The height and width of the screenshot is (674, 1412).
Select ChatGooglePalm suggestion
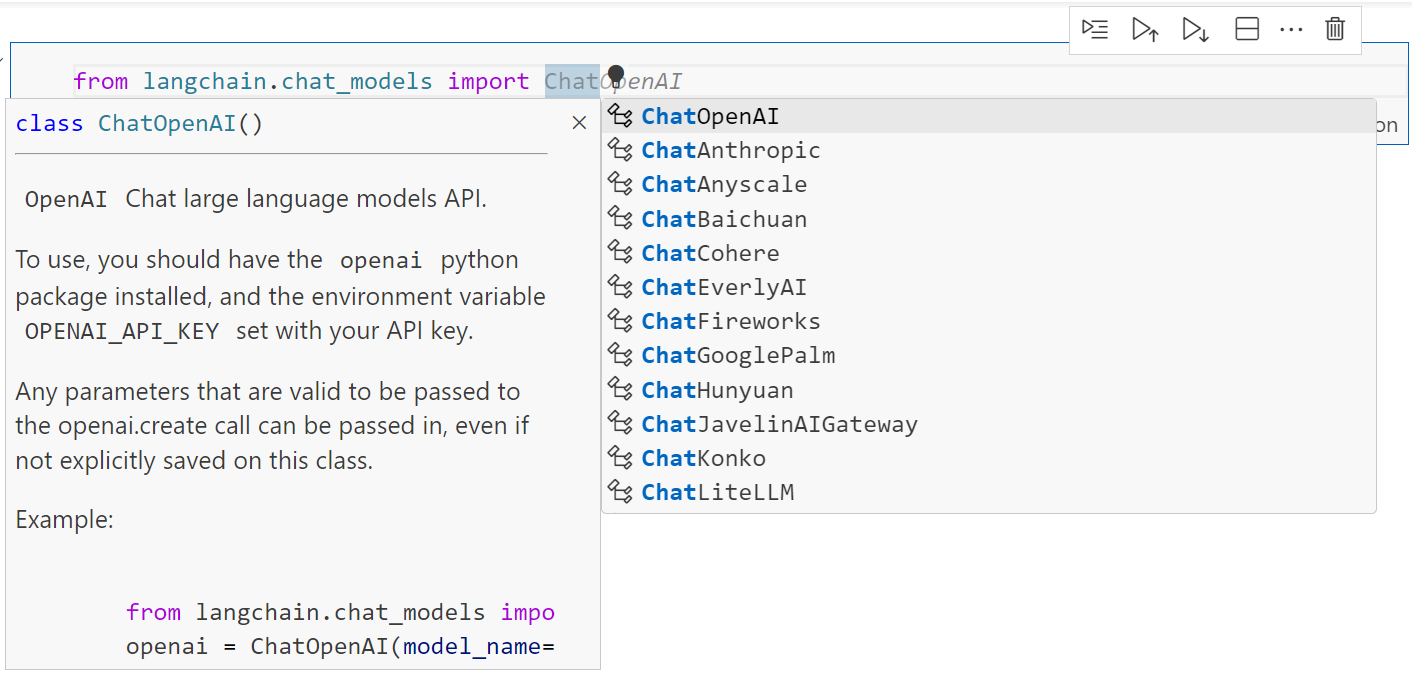tap(988, 355)
